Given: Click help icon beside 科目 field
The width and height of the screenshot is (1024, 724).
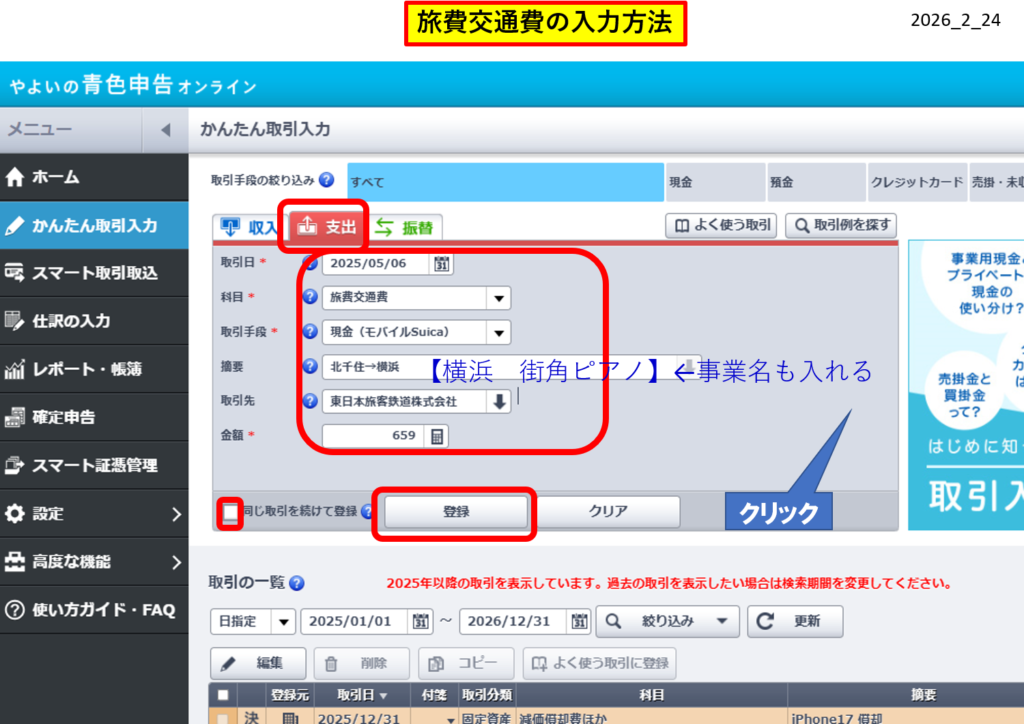Looking at the screenshot, I should tap(310, 298).
